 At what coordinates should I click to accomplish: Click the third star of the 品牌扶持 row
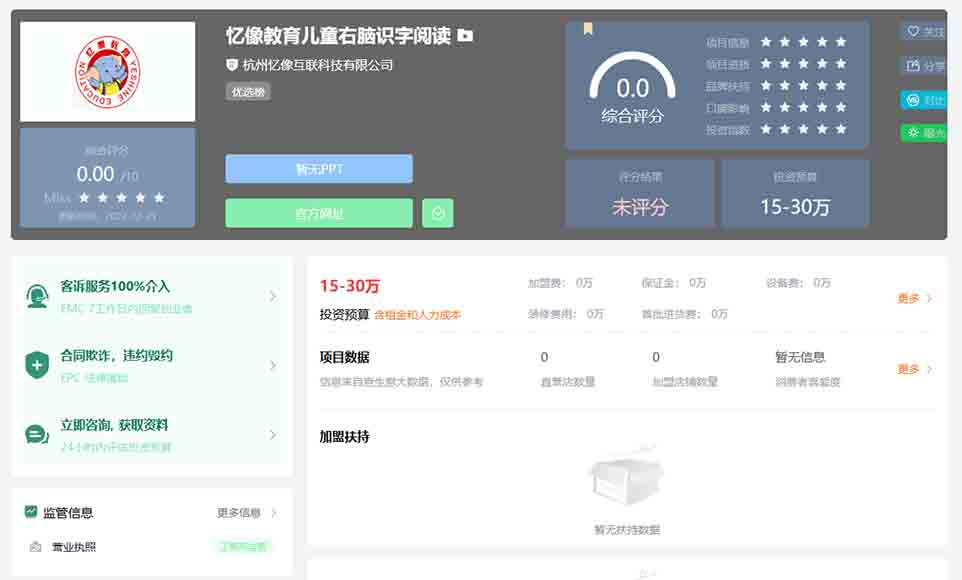803,85
